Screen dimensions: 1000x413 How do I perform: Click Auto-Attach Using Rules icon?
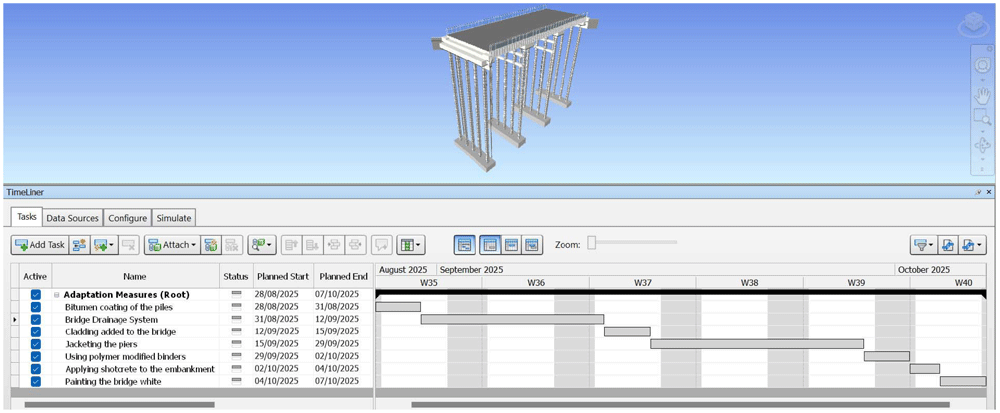point(210,245)
